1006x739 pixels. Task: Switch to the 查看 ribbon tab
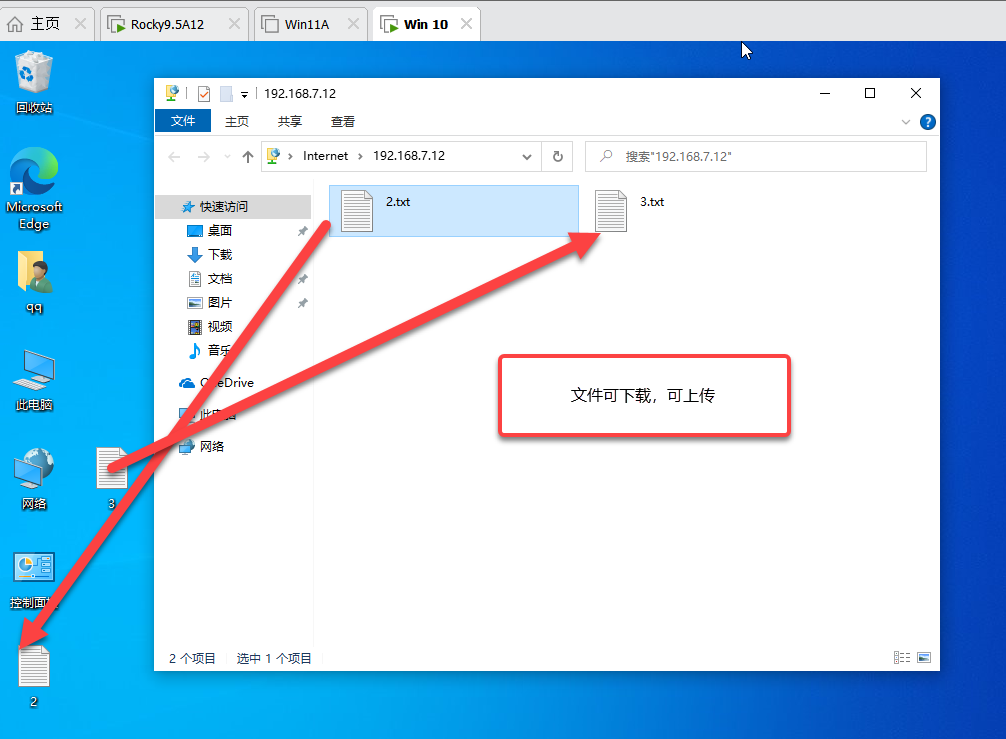point(343,121)
